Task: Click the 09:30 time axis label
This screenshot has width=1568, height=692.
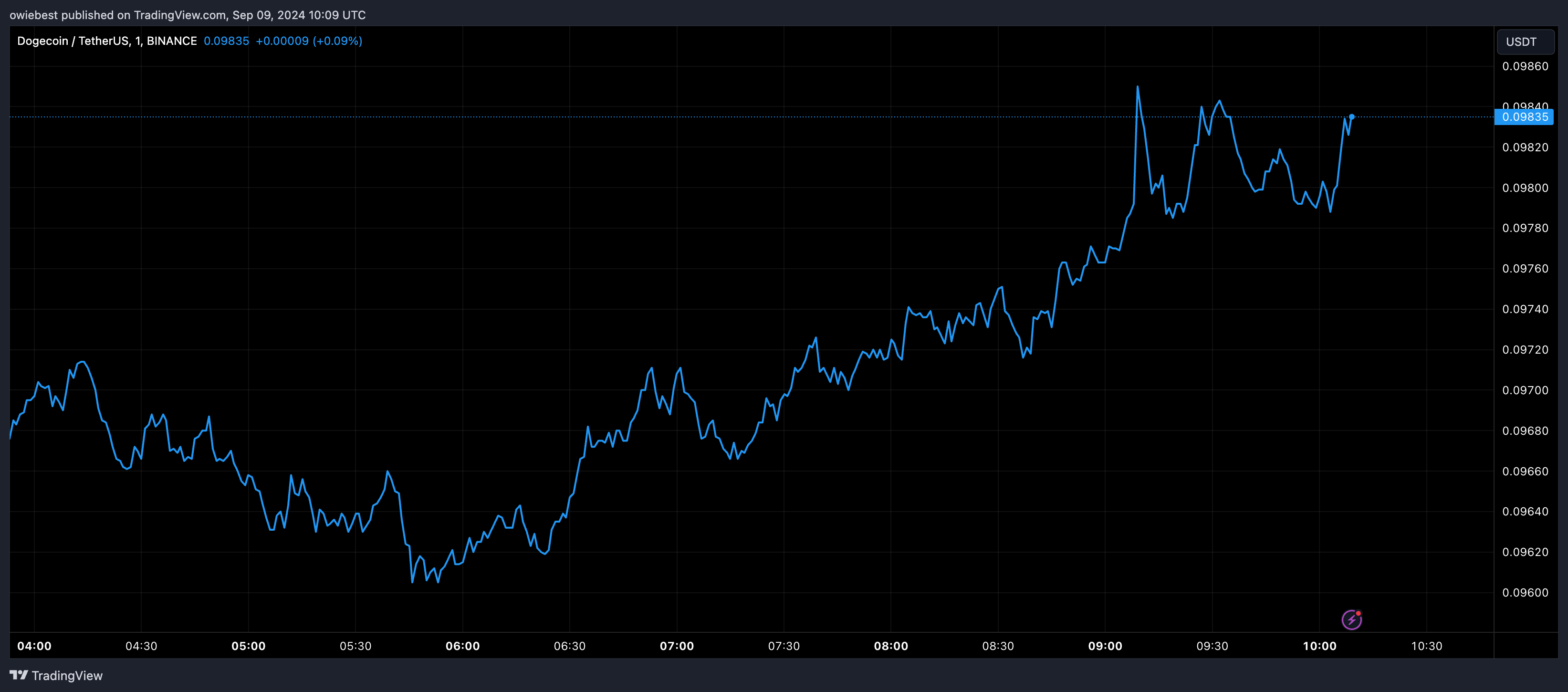Action: (x=1213, y=646)
